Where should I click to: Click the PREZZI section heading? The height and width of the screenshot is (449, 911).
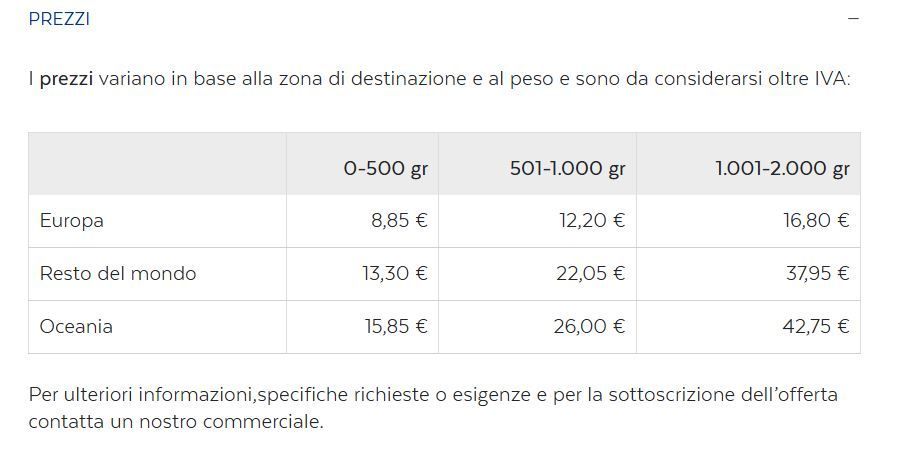click(x=59, y=19)
